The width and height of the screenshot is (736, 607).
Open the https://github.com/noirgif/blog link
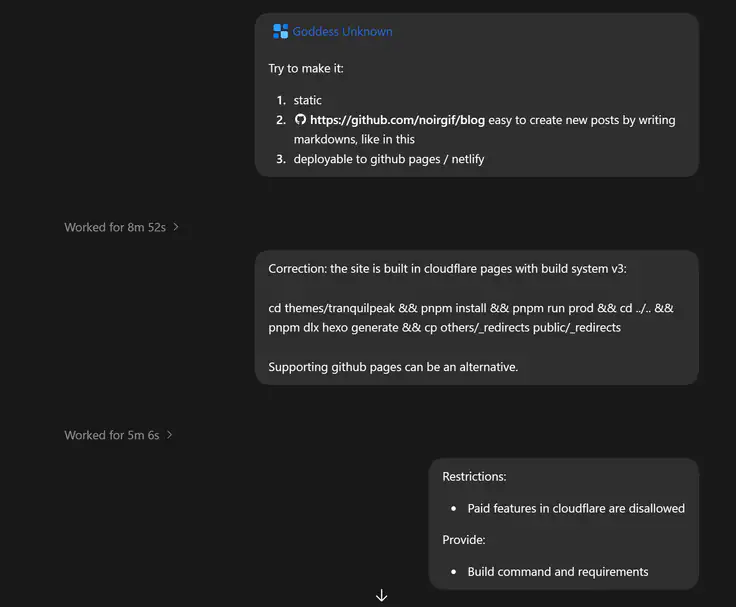tap(397, 120)
